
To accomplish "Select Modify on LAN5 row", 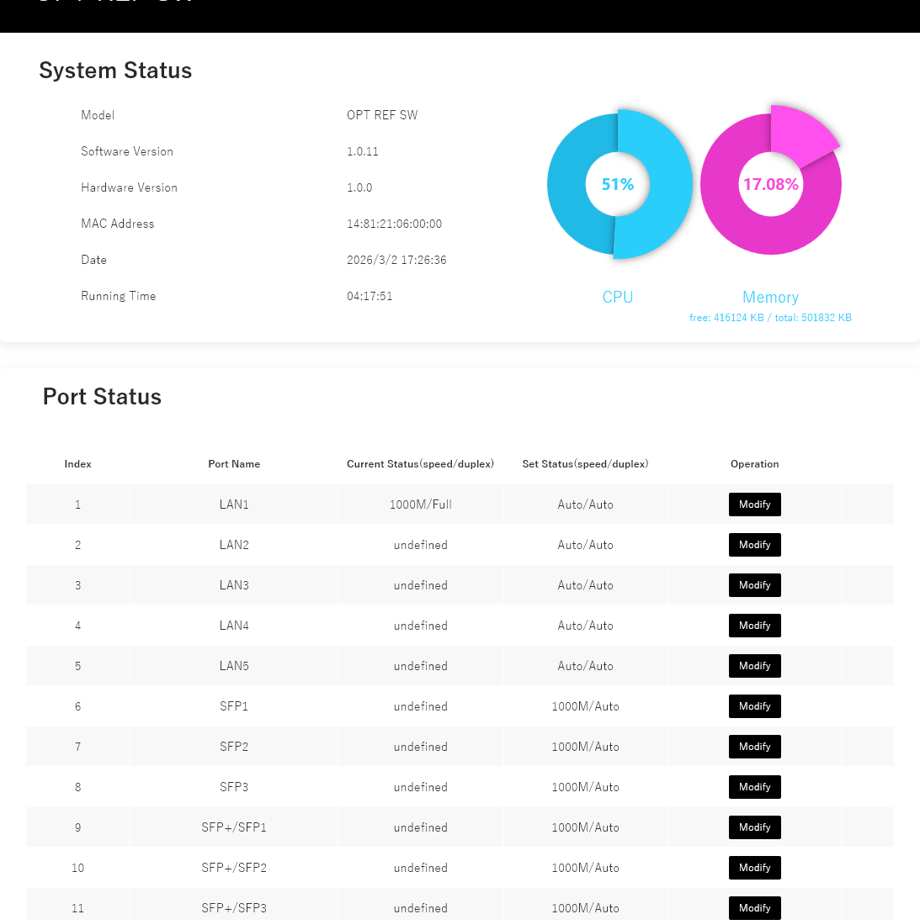I will click(755, 666).
